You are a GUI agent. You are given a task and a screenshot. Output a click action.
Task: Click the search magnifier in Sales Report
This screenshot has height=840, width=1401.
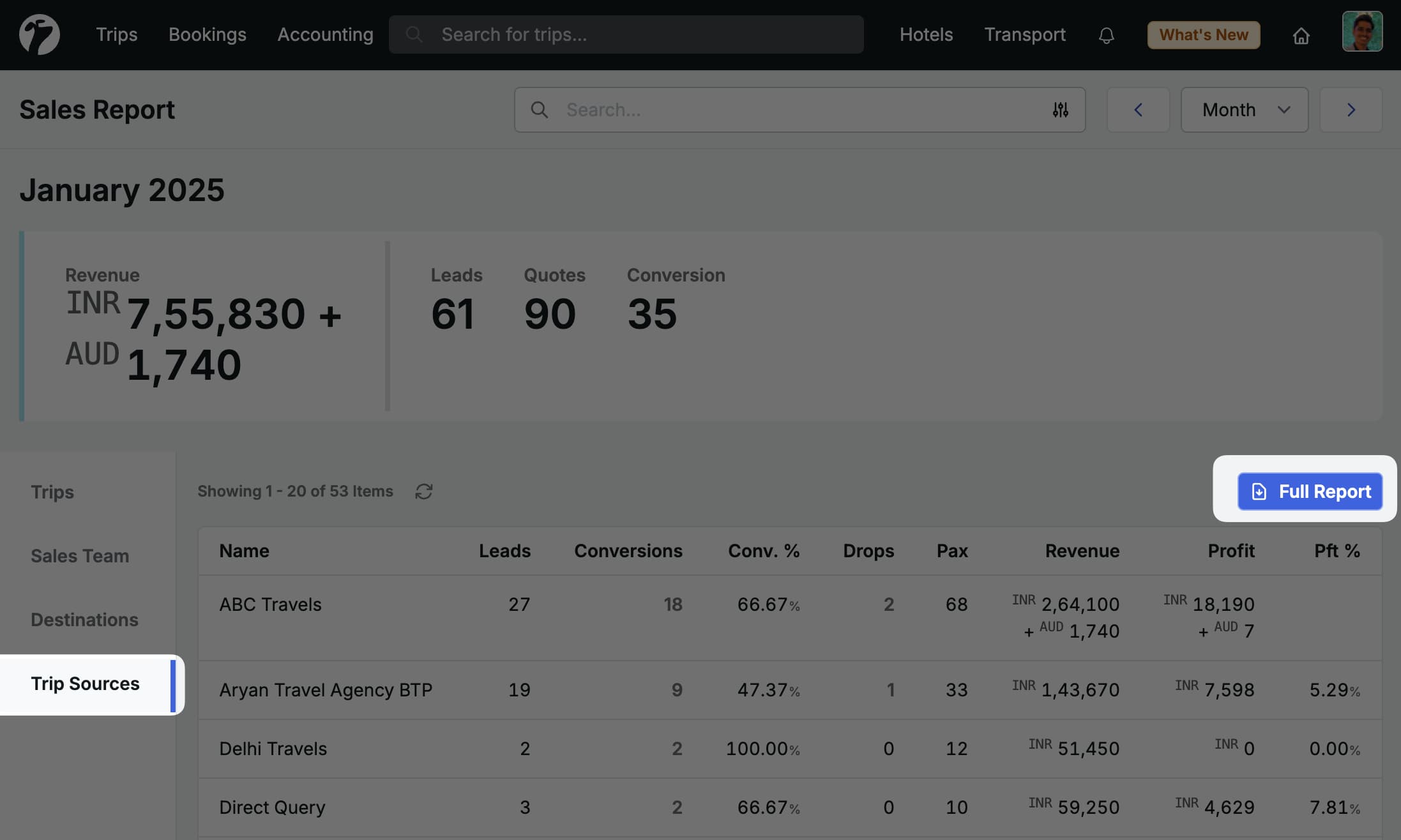540,110
